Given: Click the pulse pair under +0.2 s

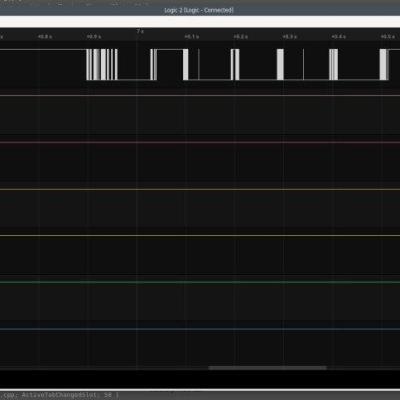Looking at the screenshot, I should (235, 65).
